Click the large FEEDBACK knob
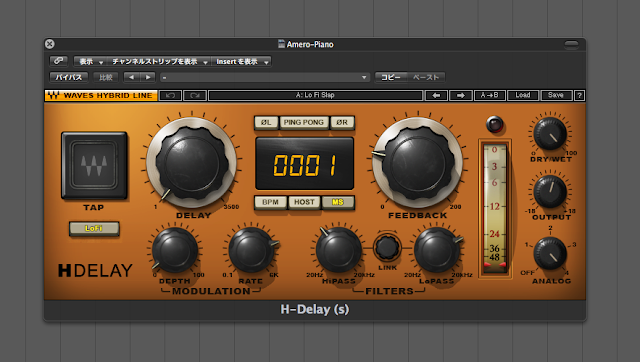Image resolution: width=640 pixels, height=362 pixels. pyautogui.click(x=418, y=163)
